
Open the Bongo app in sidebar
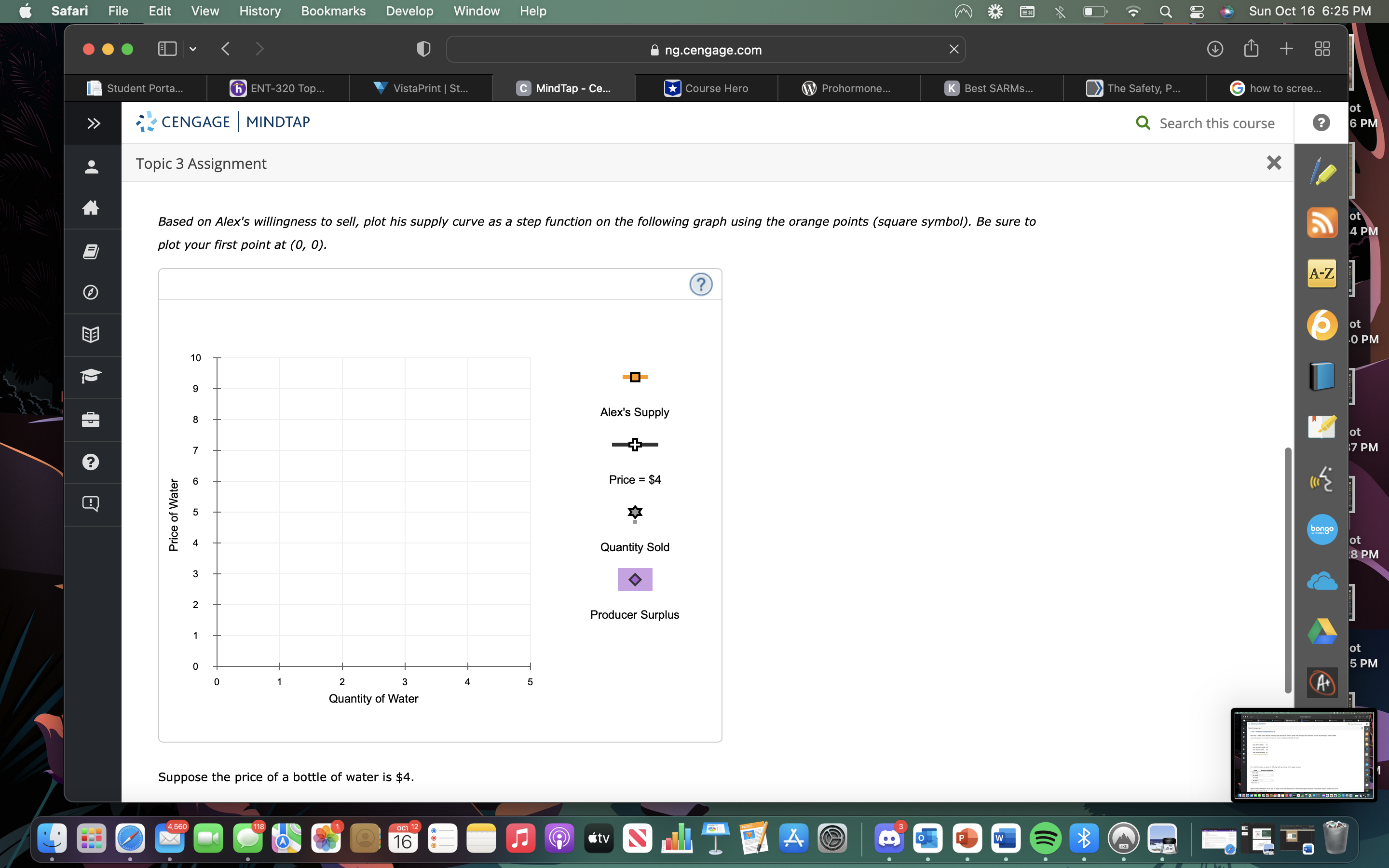(x=1322, y=529)
